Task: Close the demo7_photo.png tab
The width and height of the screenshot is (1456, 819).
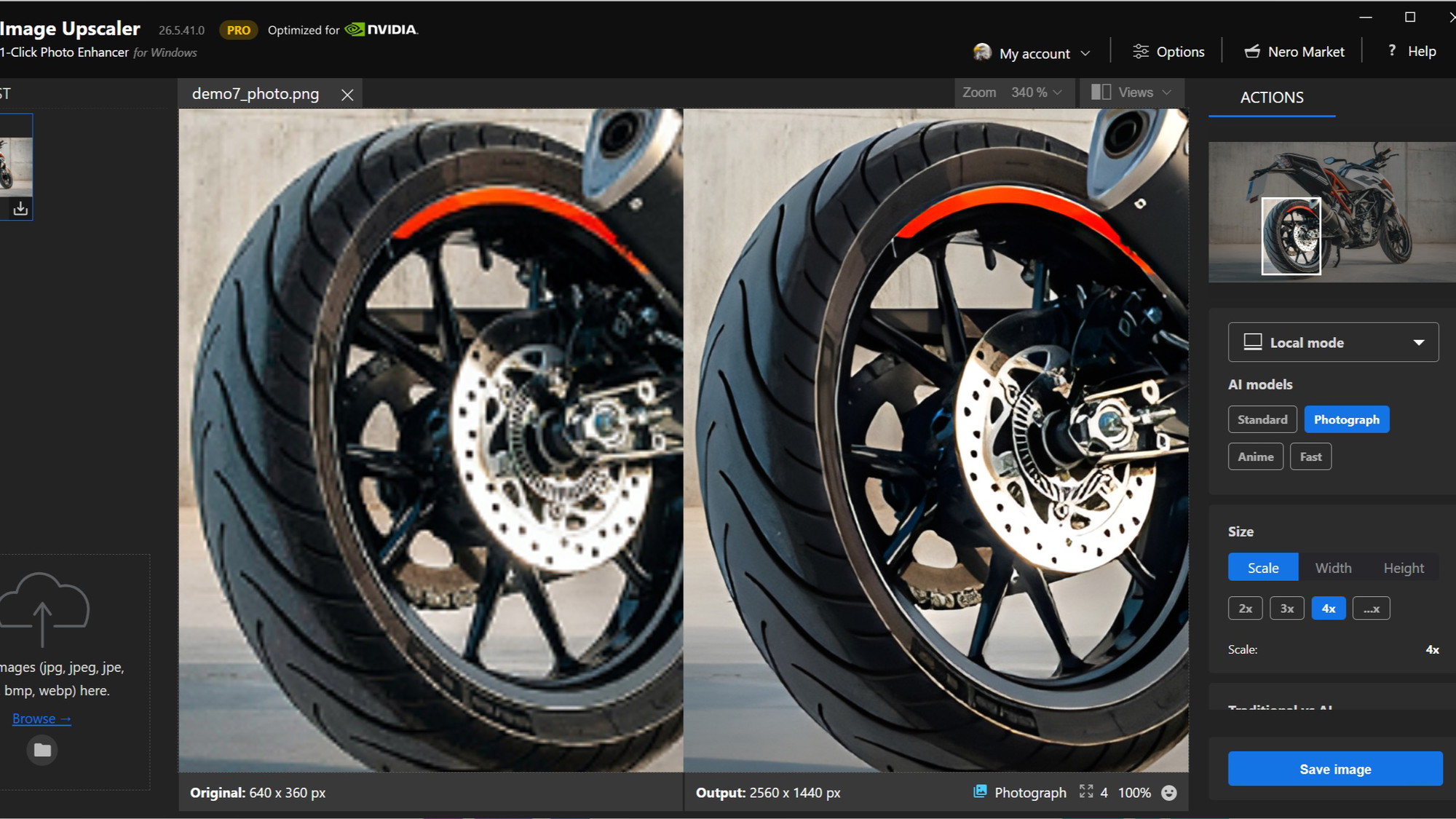Action: (347, 95)
